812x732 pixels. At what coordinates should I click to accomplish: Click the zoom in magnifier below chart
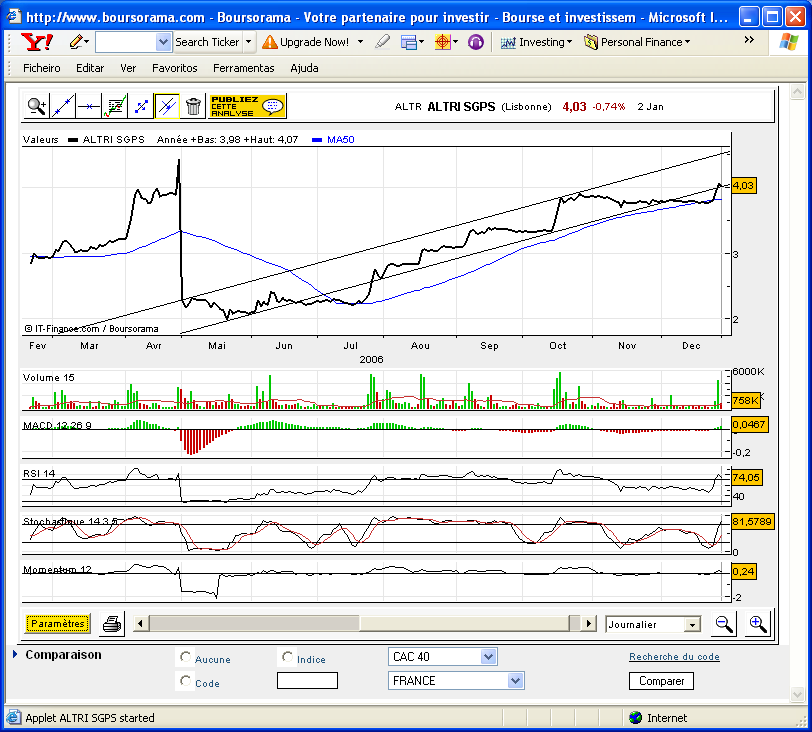[x=758, y=624]
